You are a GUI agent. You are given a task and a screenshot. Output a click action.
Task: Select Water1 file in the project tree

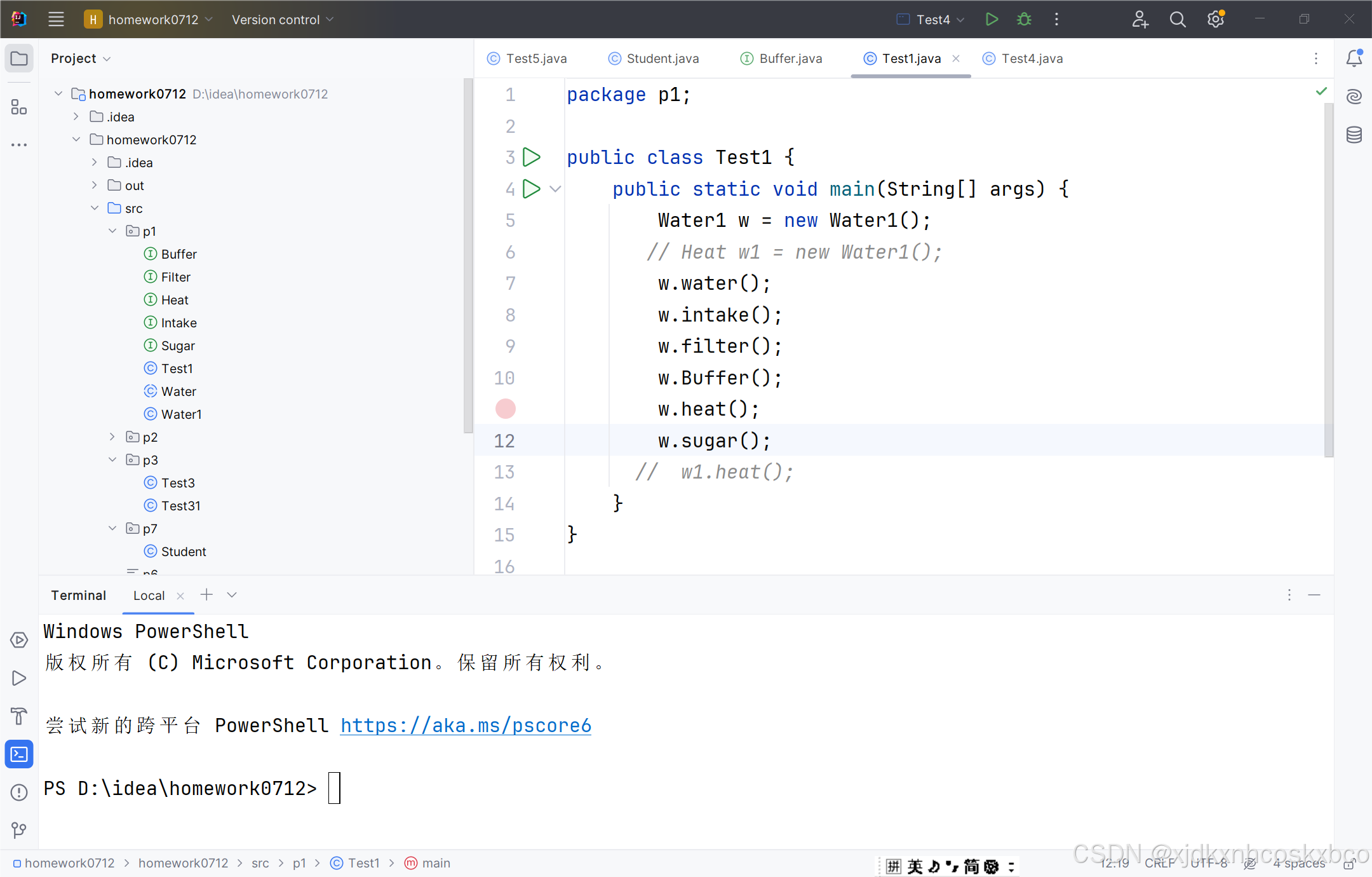coord(182,414)
